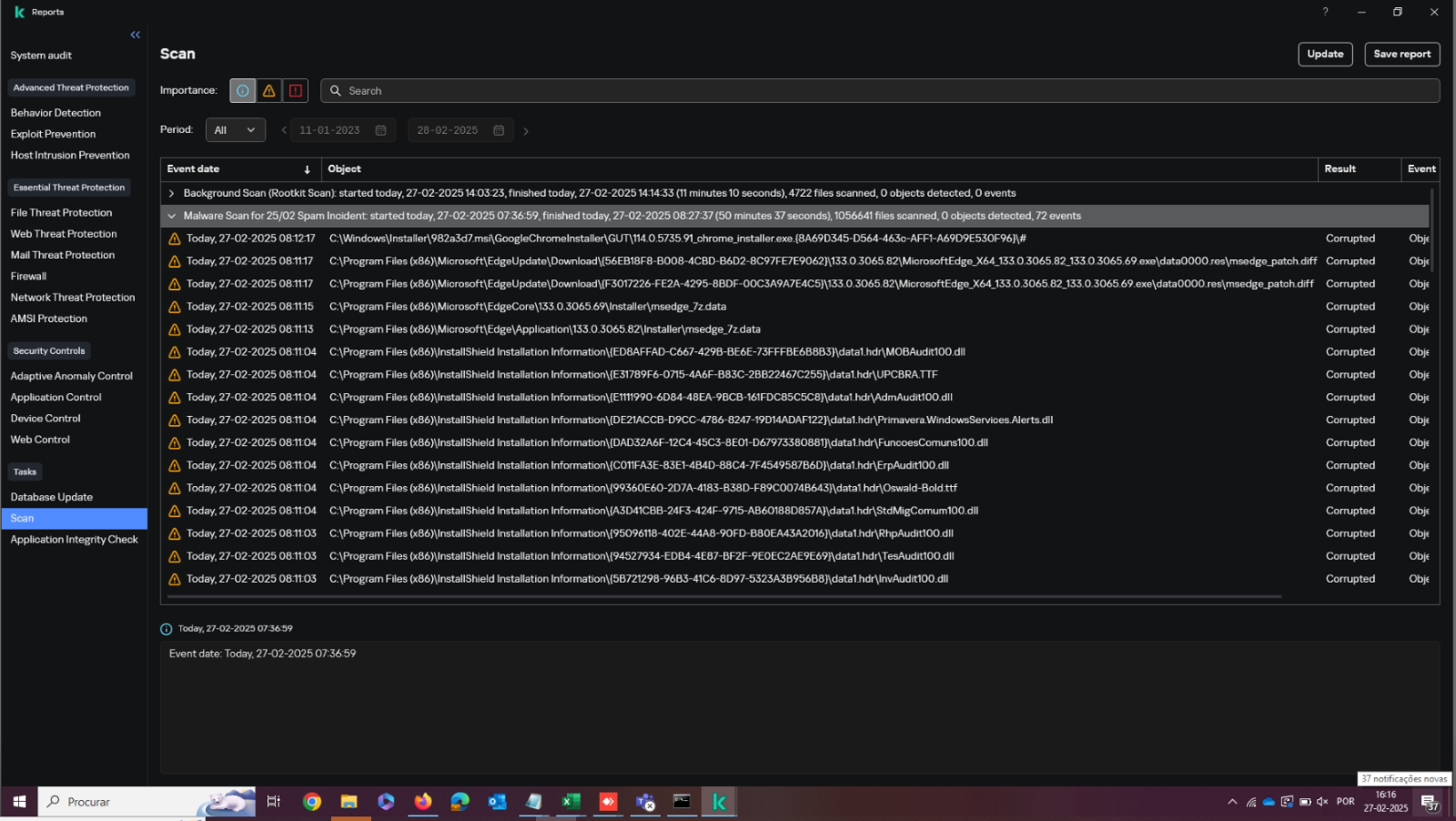The width and height of the screenshot is (1456, 821).
Task: Select the ErpAudit100.dll object path
Action: [x=639, y=466]
